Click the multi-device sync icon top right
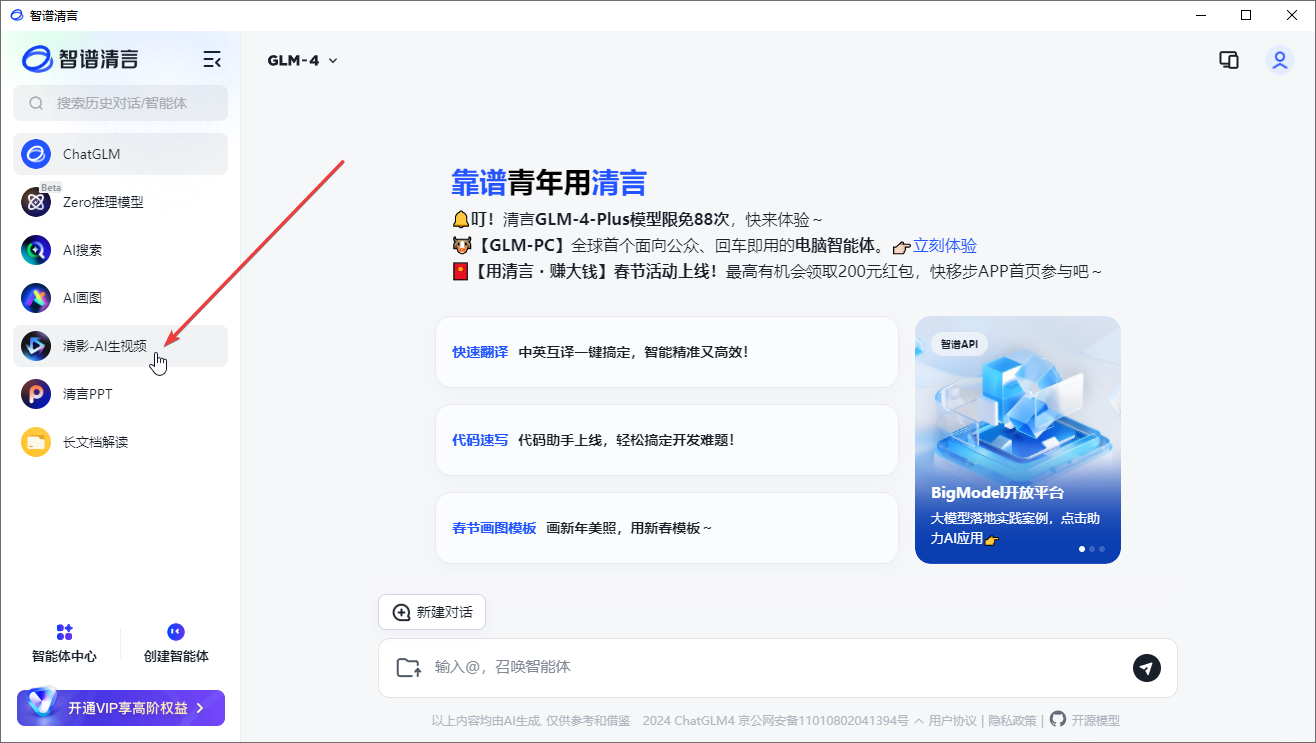 point(1228,60)
